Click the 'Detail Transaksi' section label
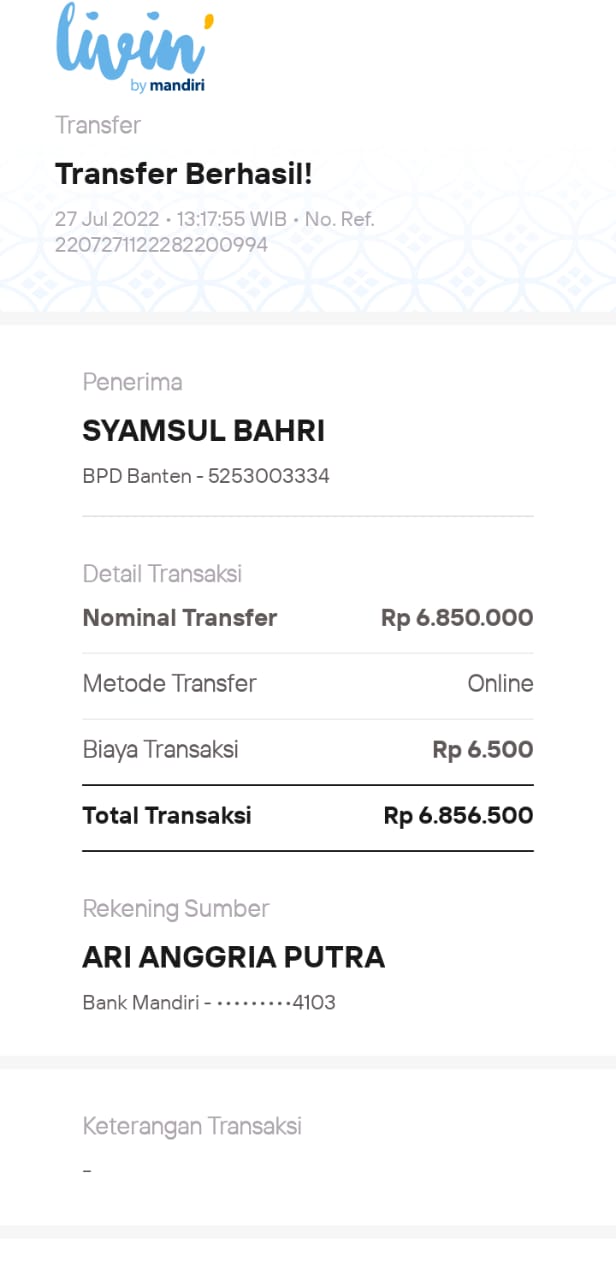Viewport: 616px width, 1280px height. (162, 574)
